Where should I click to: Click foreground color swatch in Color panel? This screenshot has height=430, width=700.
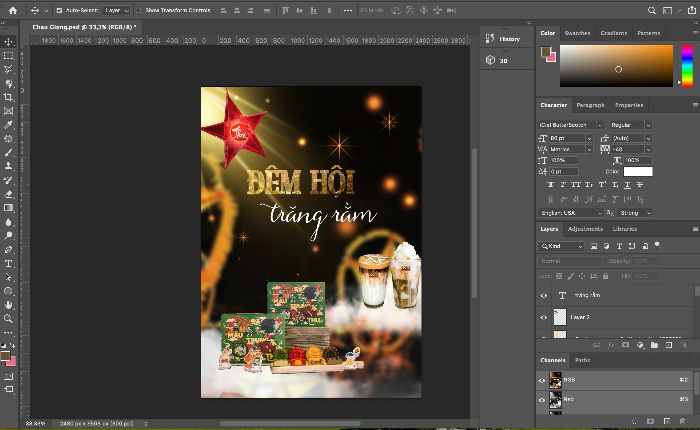tap(546, 52)
